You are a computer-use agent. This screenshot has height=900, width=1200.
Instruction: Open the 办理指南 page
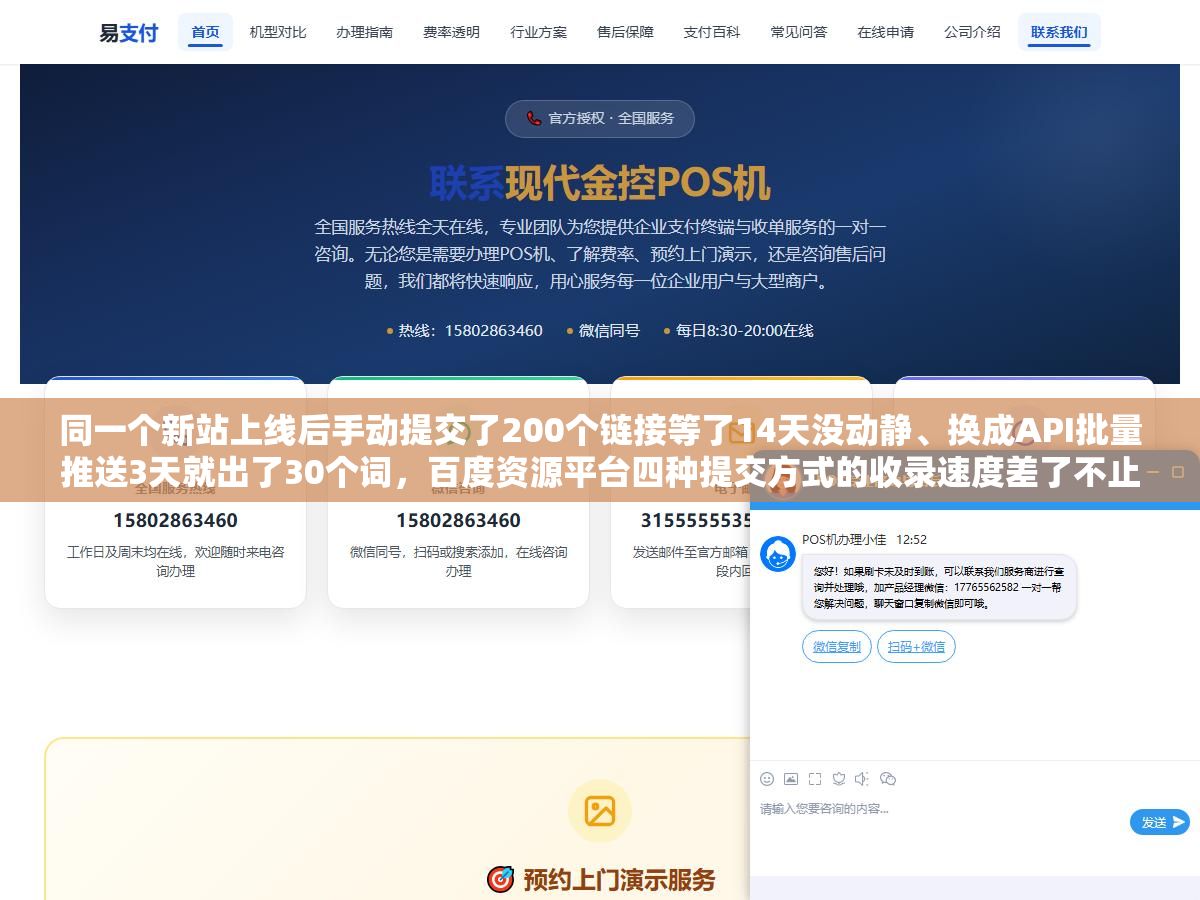coord(365,32)
